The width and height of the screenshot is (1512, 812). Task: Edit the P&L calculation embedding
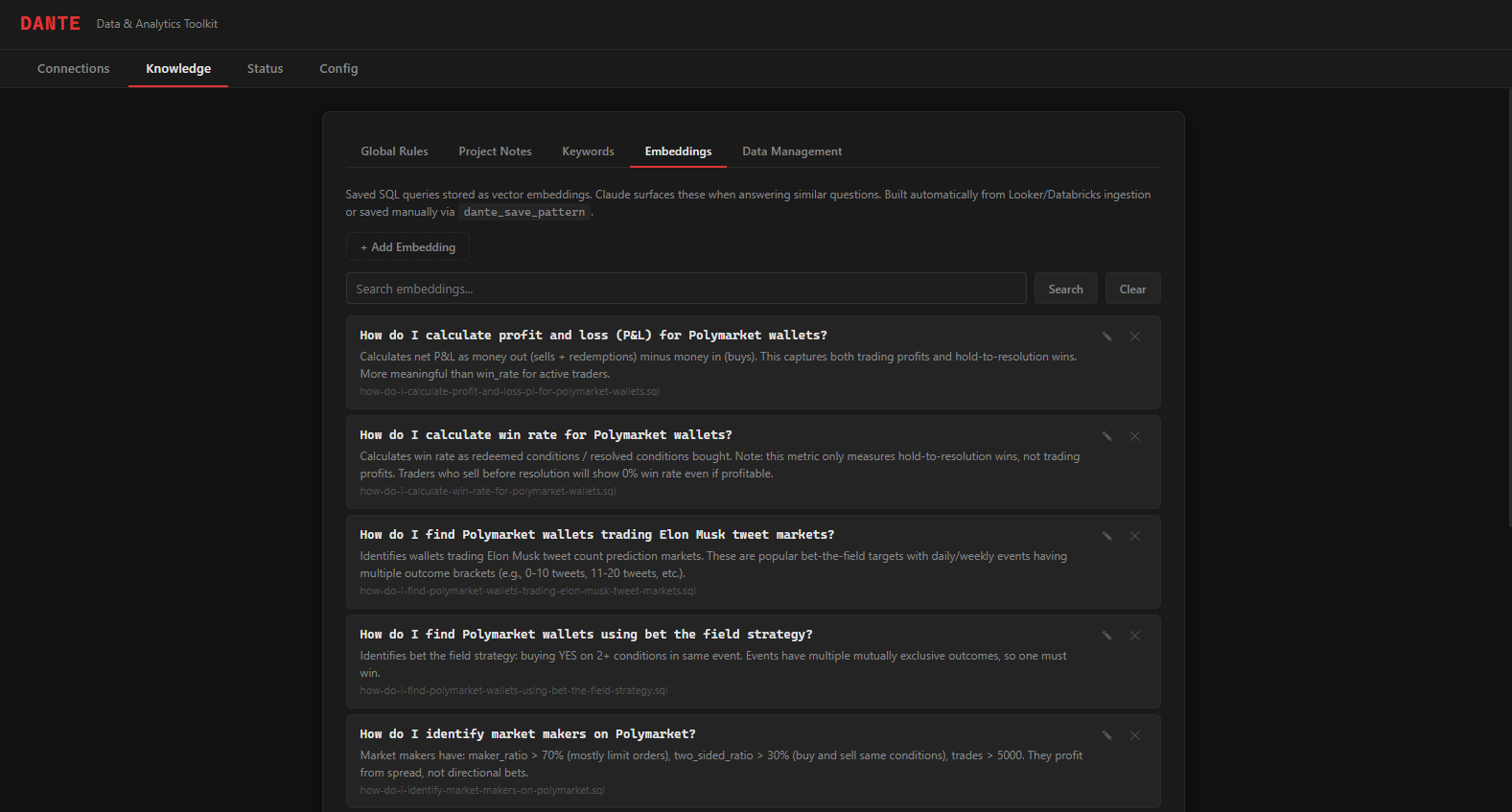coord(1106,336)
